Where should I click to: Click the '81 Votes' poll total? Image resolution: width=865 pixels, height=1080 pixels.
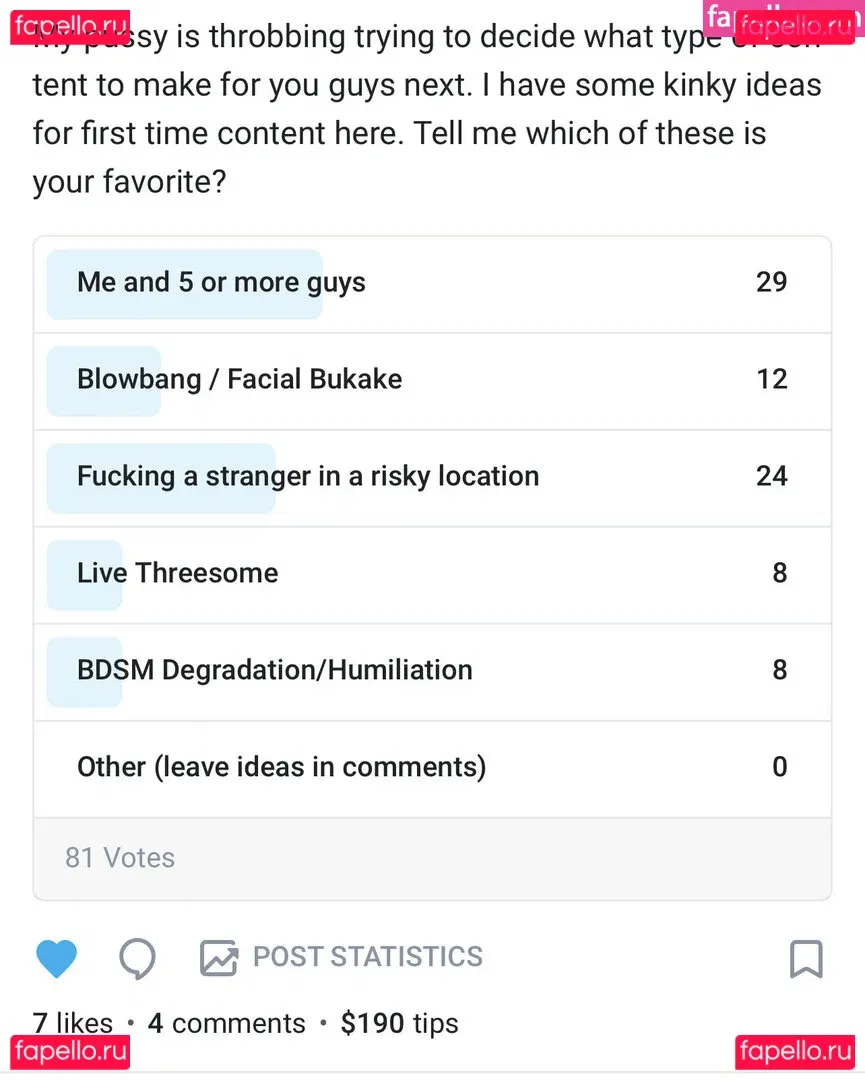pyautogui.click(x=120, y=858)
